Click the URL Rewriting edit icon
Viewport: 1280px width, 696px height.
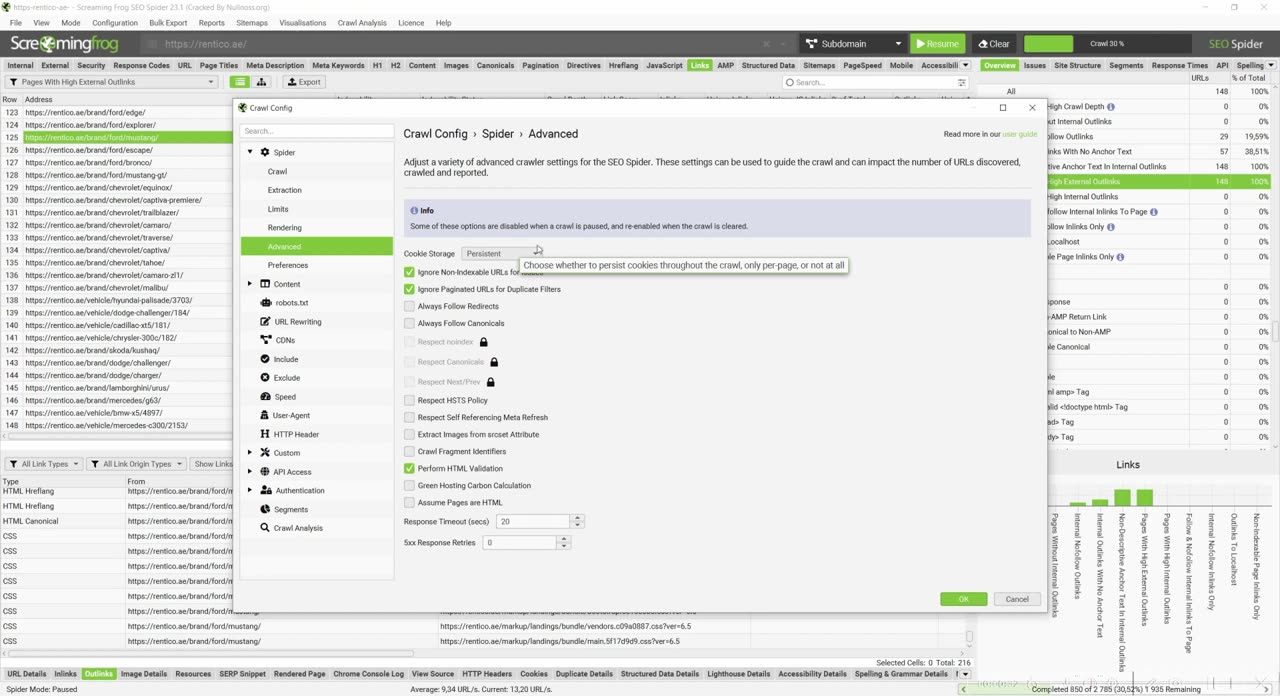265,321
